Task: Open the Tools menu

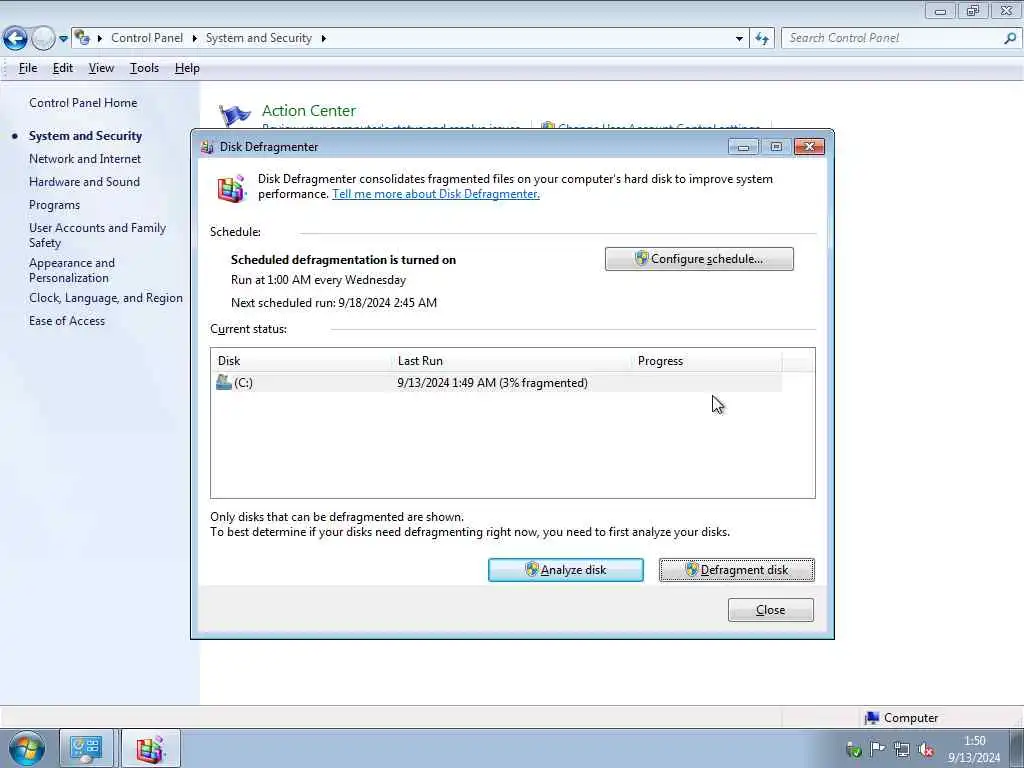Action: (144, 68)
